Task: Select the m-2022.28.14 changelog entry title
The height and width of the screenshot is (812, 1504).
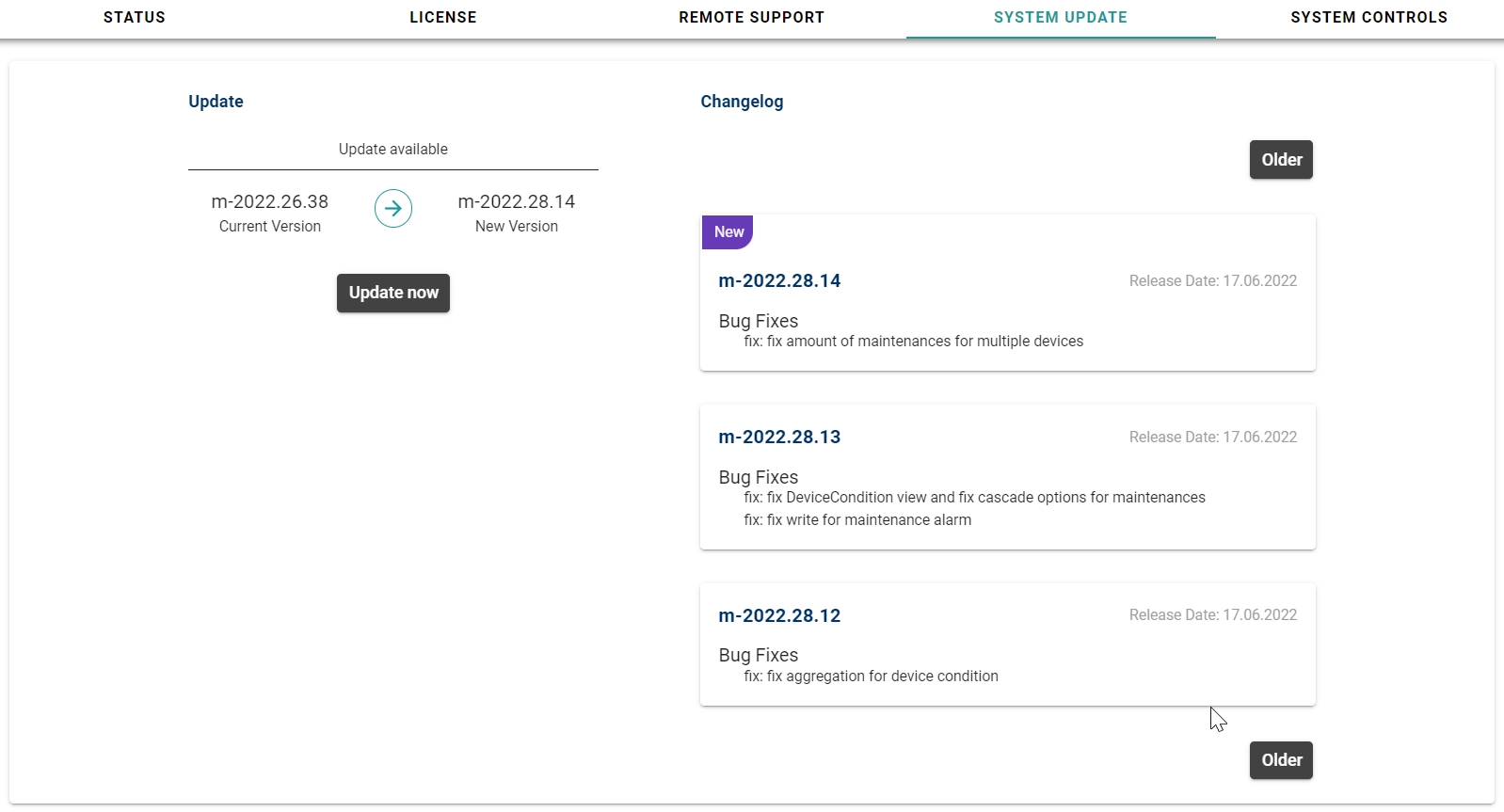Action: click(x=779, y=281)
